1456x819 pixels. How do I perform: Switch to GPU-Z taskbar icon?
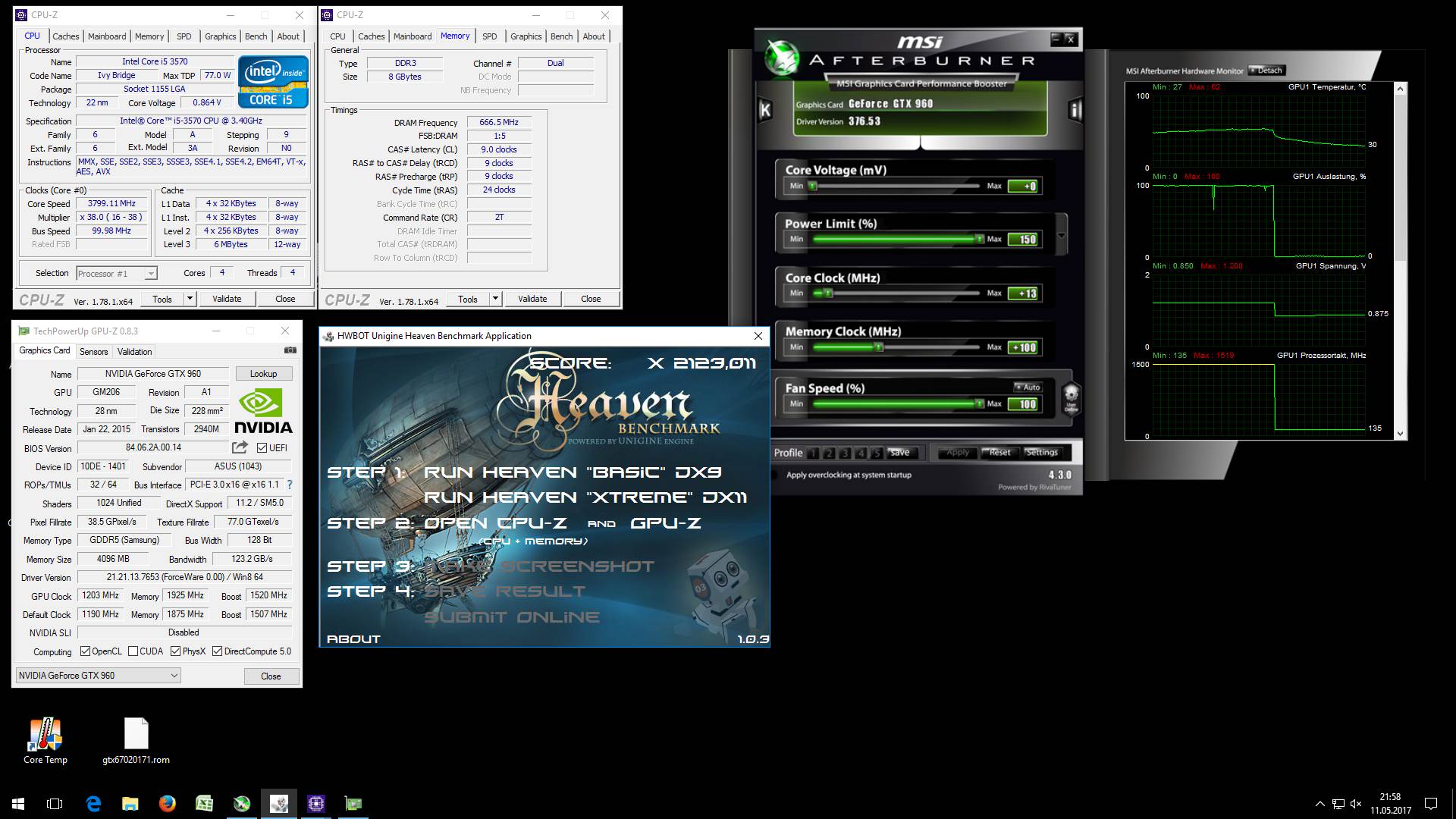click(353, 804)
